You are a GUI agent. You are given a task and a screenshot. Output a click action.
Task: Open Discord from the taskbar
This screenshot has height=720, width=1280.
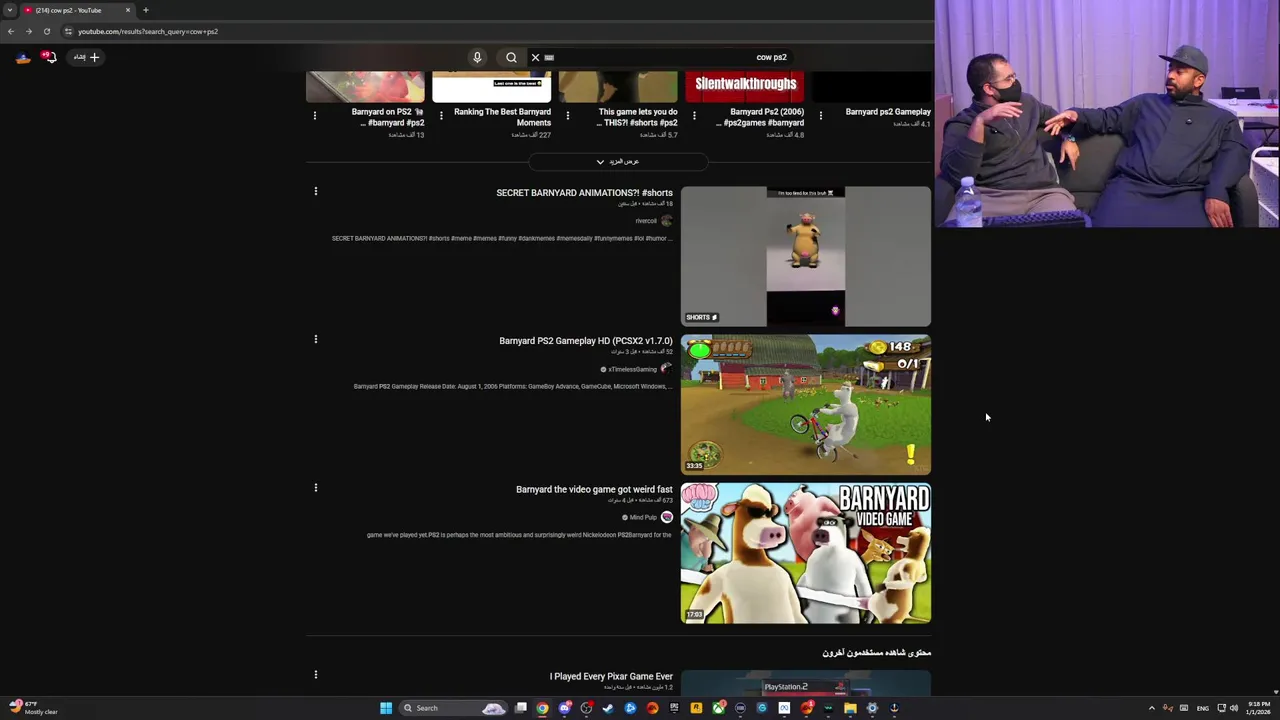point(565,708)
